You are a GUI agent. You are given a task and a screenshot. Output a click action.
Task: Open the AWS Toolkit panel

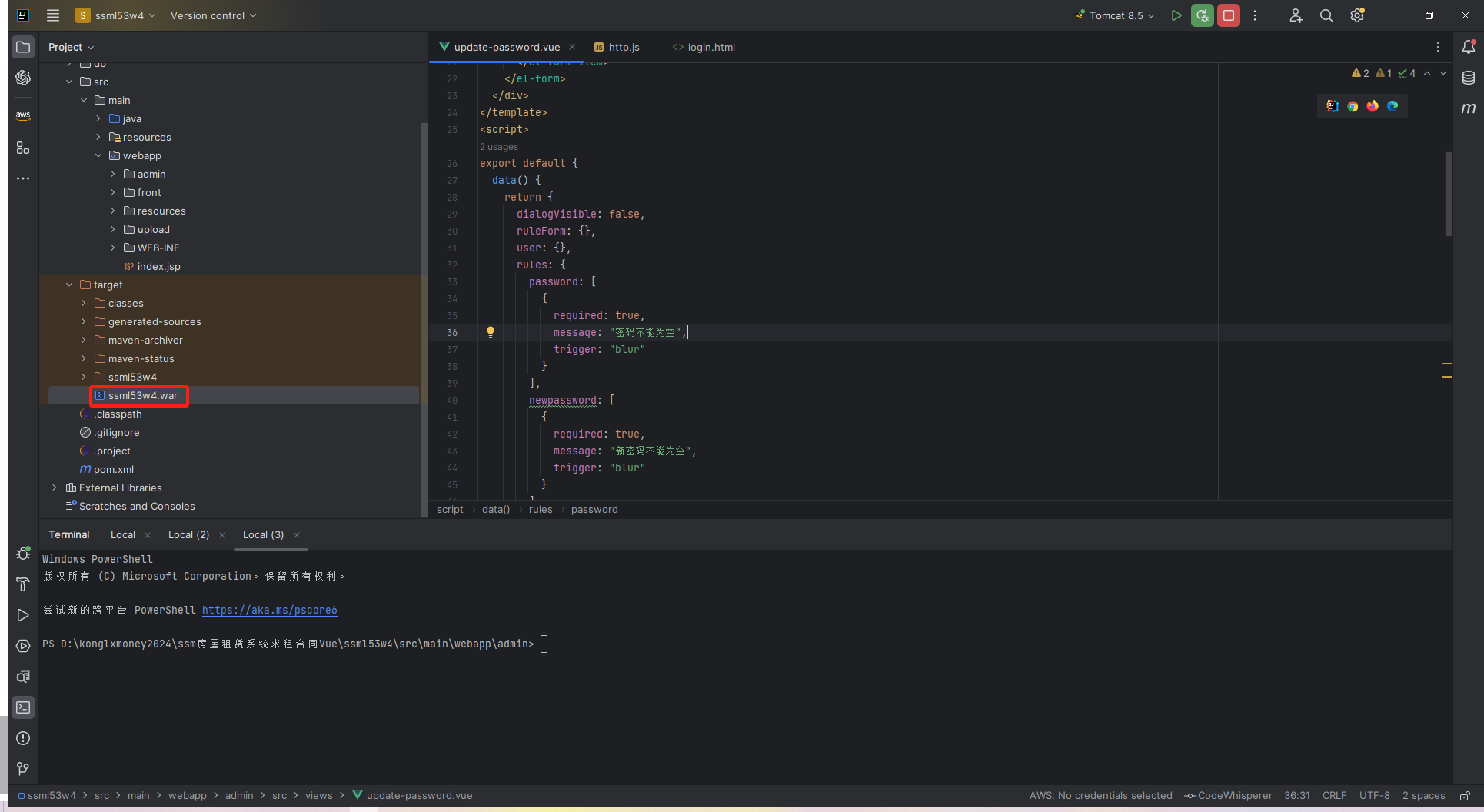pos(23,116)
